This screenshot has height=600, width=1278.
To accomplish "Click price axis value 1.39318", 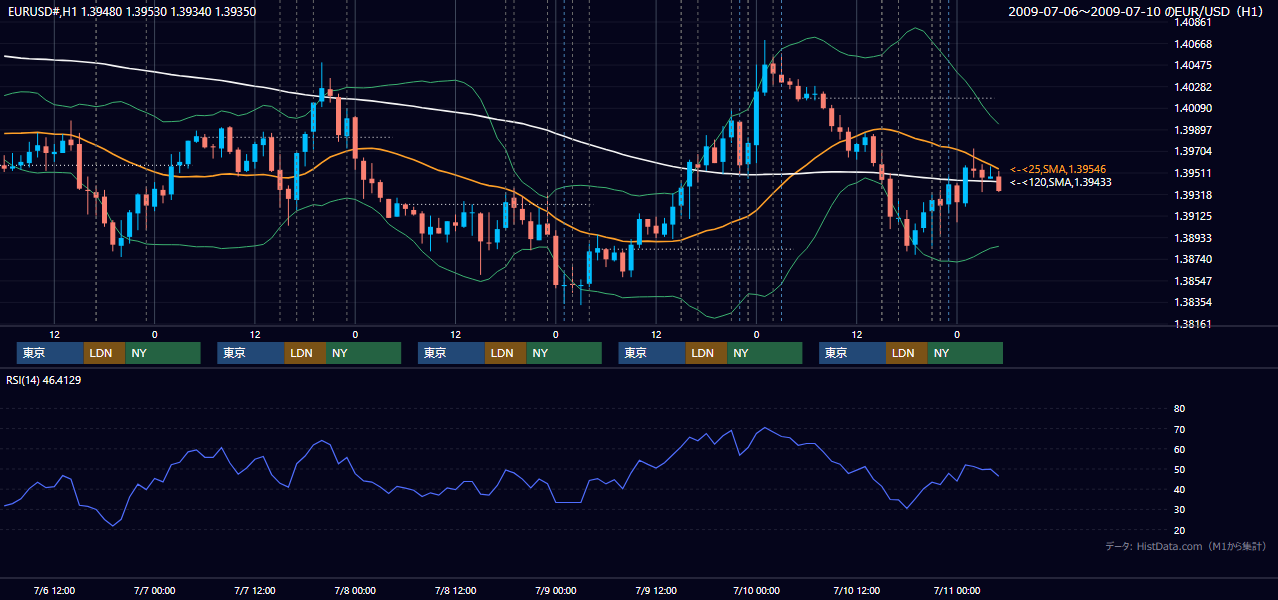I will tap(1192, 195).
